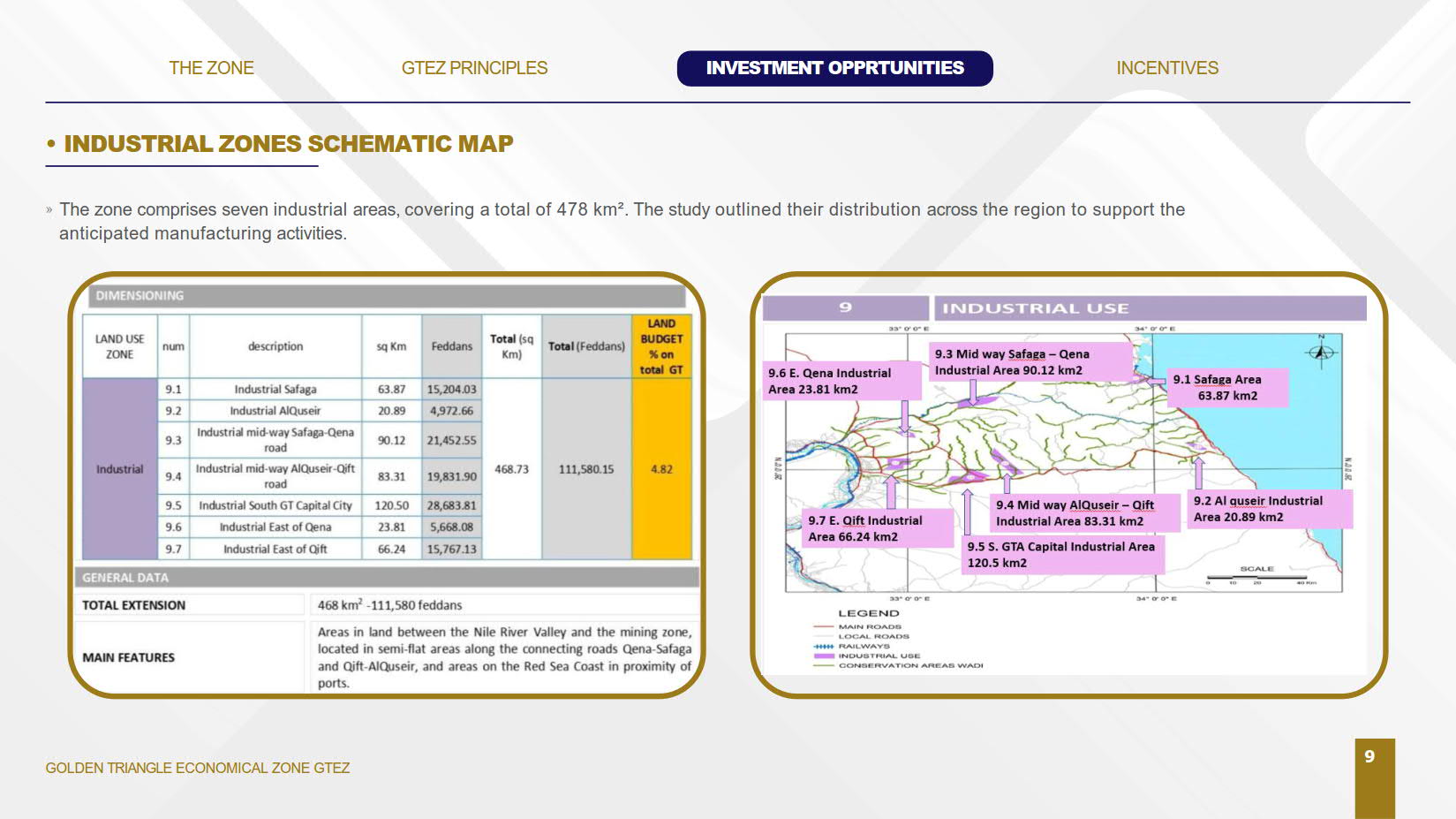Viewport: 1456px width, 819px height.
Task: Click the TOTAL EXTENSION row label
Action: [134, 605]
